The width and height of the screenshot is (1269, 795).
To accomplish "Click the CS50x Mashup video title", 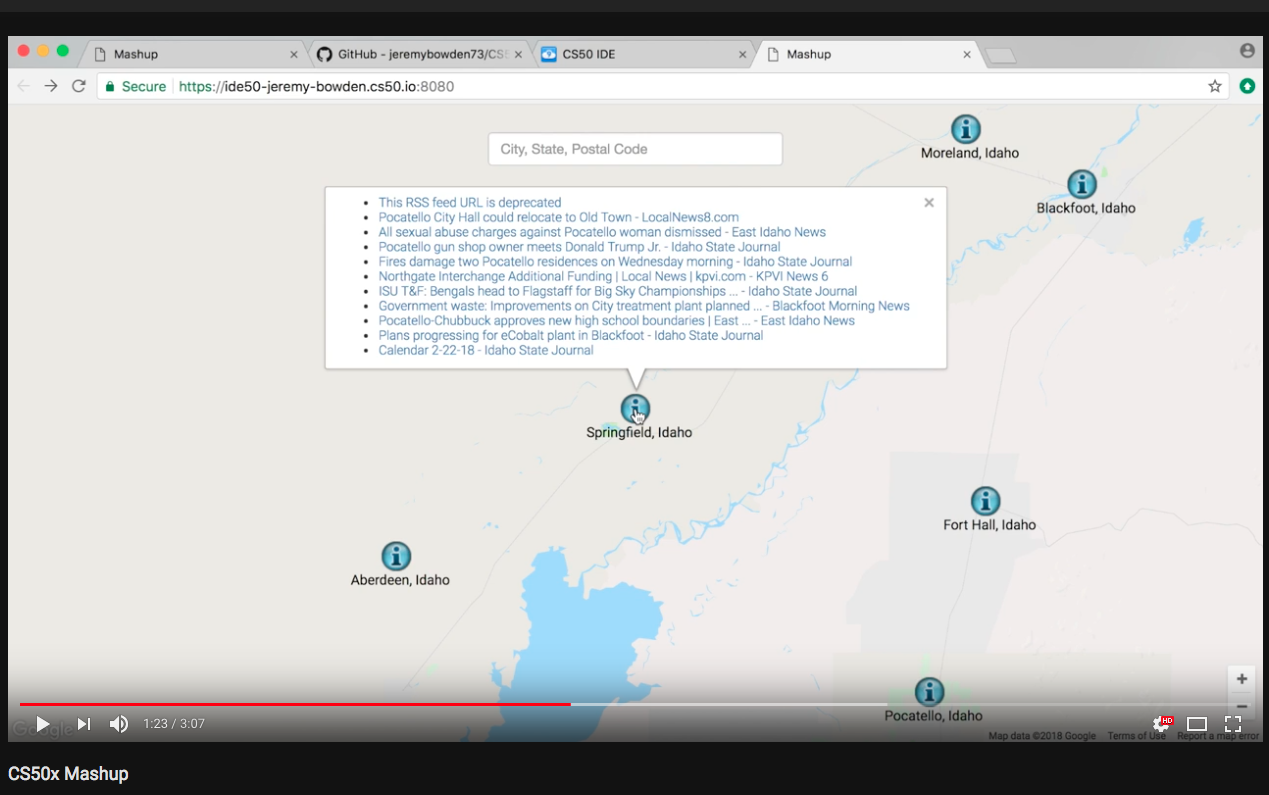I will [x=68, y=774].
